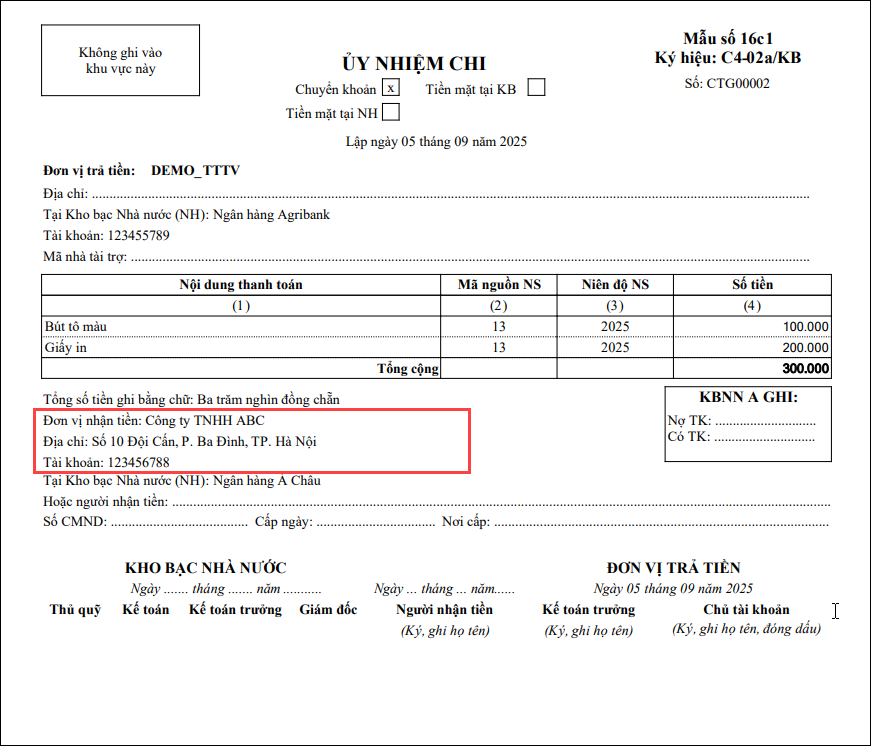The height and width of the screenshot is (746, 871).
Task: Click the Có TK dotted field
Action: point(764,438)
